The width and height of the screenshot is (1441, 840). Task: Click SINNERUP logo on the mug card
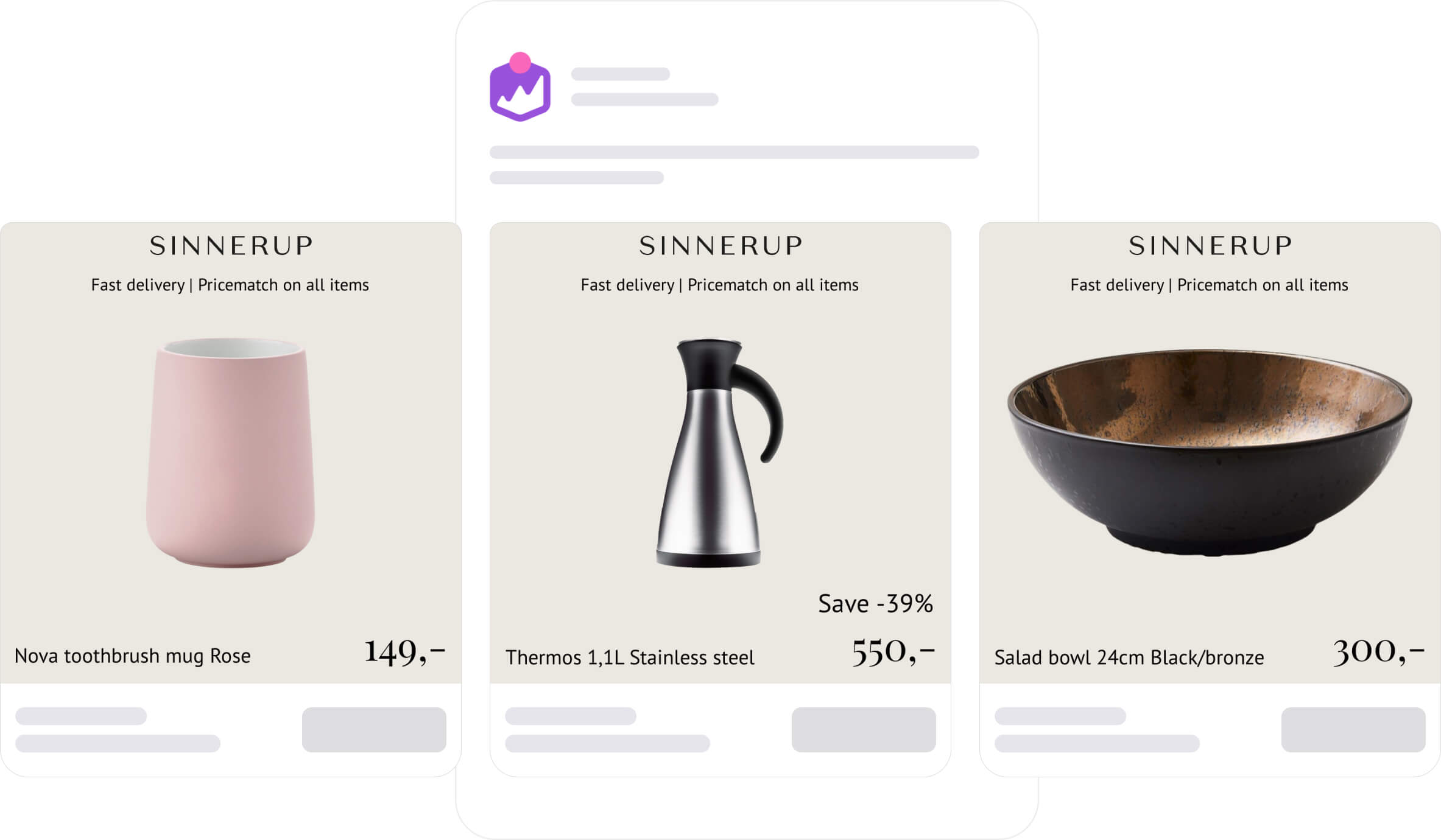[231, 246]
